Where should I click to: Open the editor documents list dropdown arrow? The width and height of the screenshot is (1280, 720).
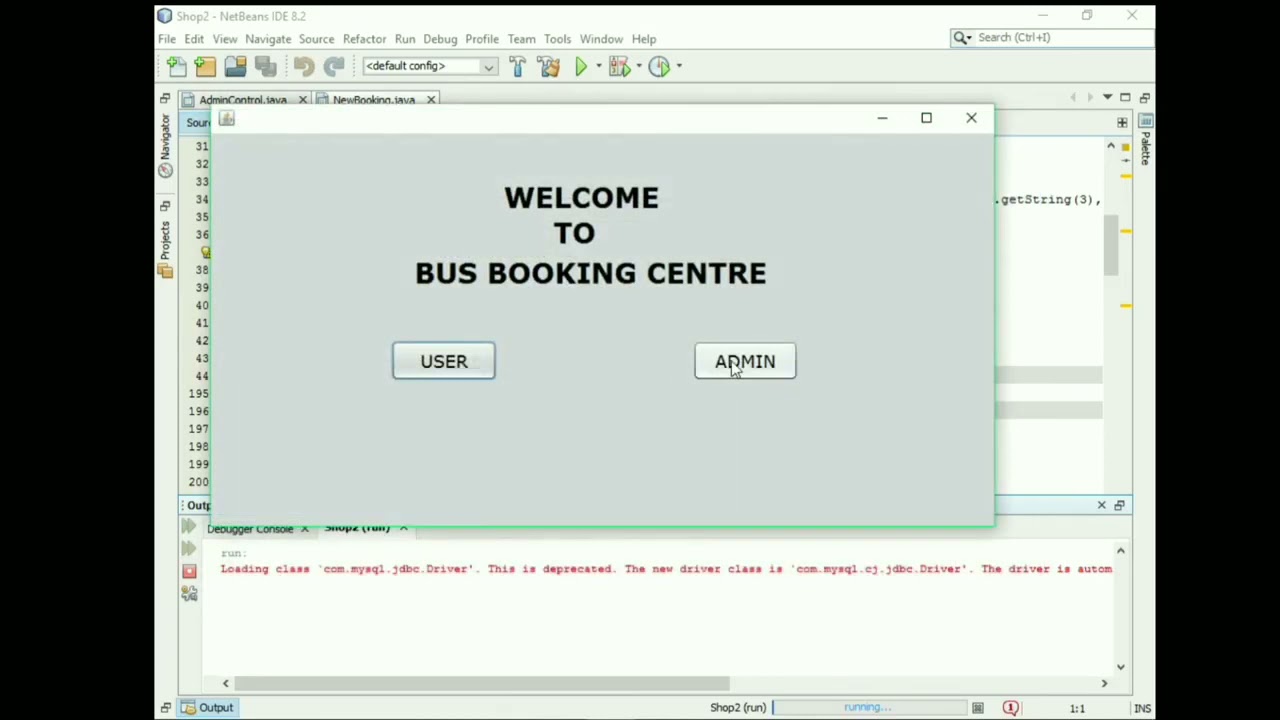pos(1107,97)
